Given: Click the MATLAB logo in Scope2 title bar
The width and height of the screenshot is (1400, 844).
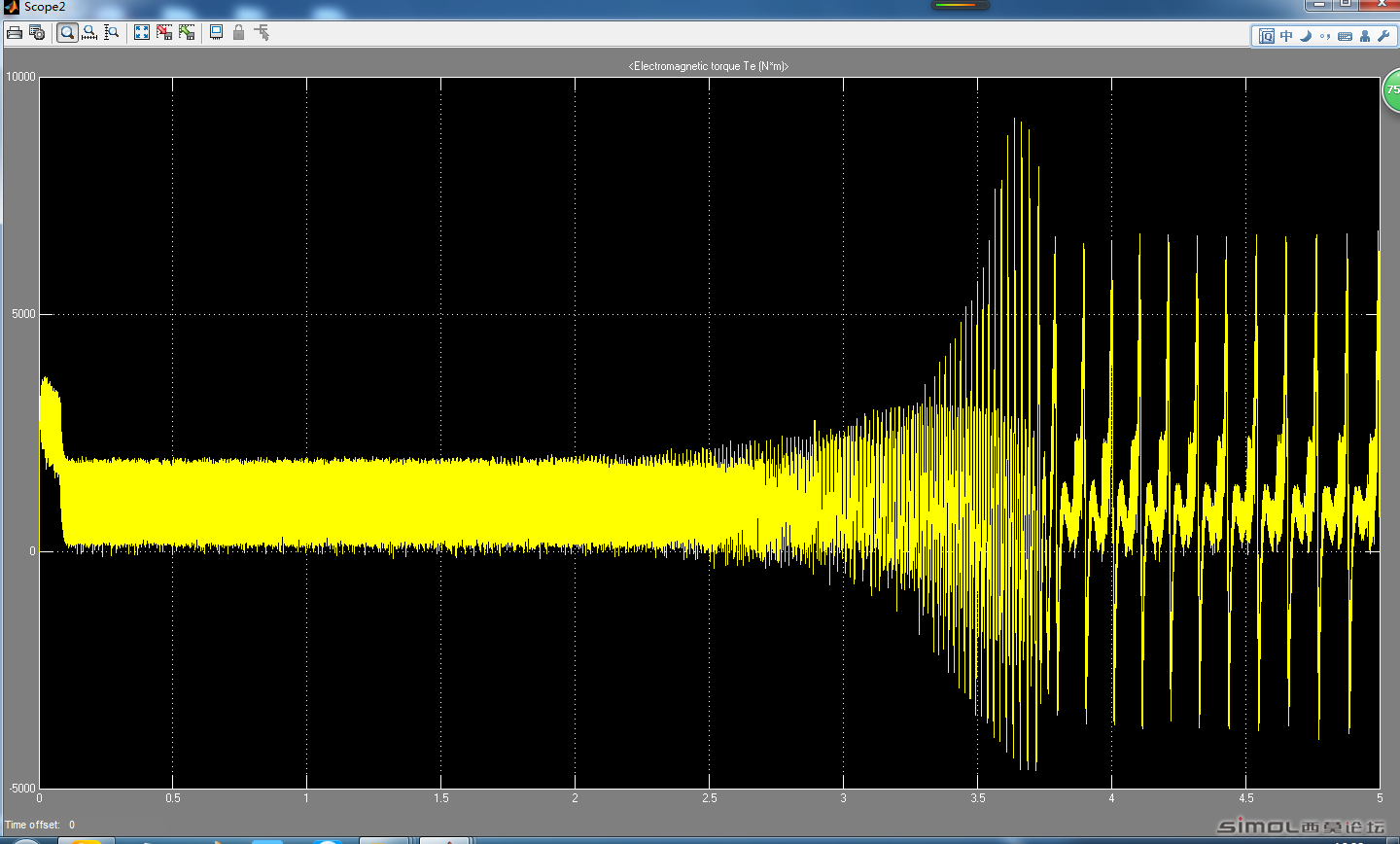Looking at the screenshot, I should click(11, 7).
